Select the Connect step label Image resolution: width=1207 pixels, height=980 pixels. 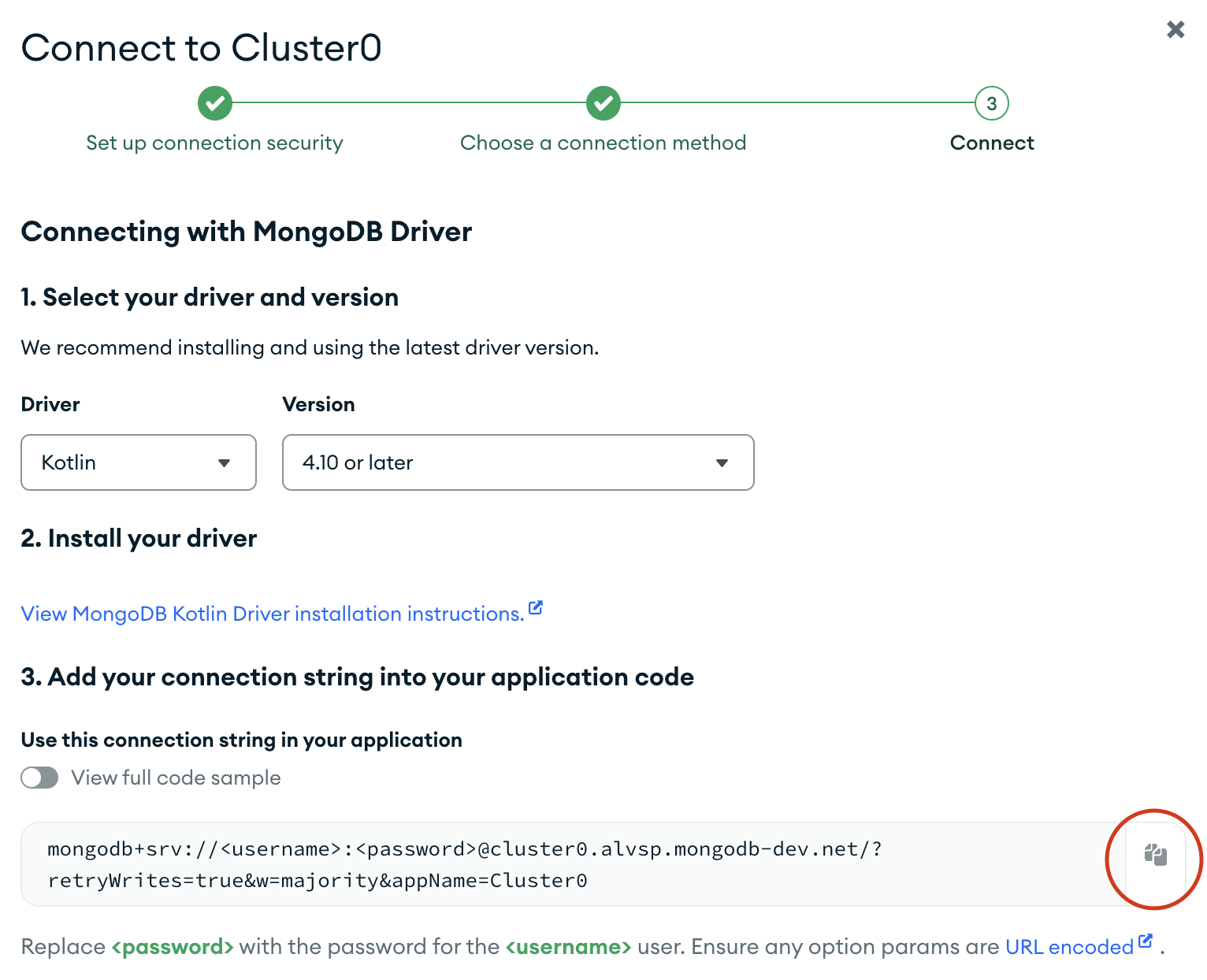pyautogui.click(x=992, y=143)
